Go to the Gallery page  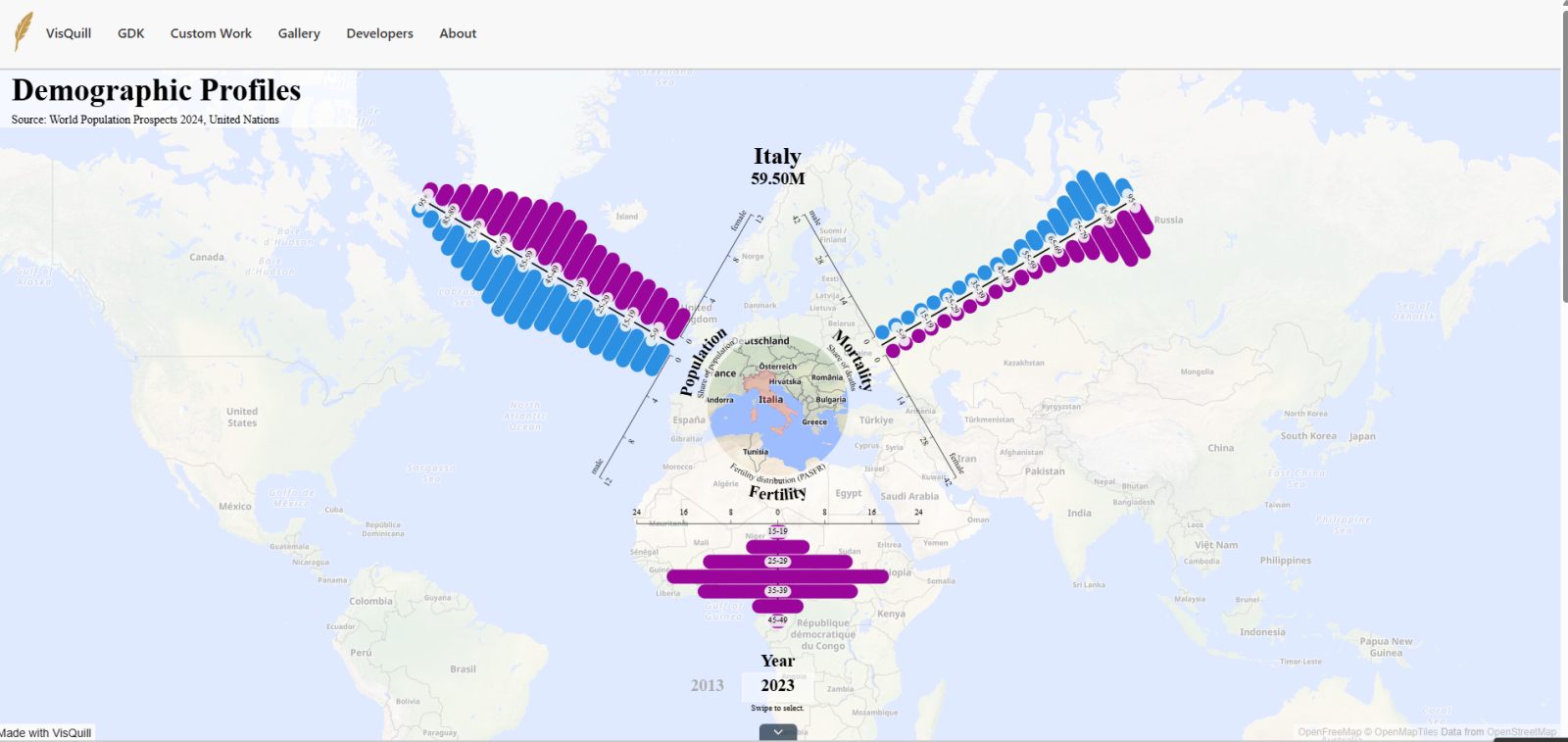point(299,33)
